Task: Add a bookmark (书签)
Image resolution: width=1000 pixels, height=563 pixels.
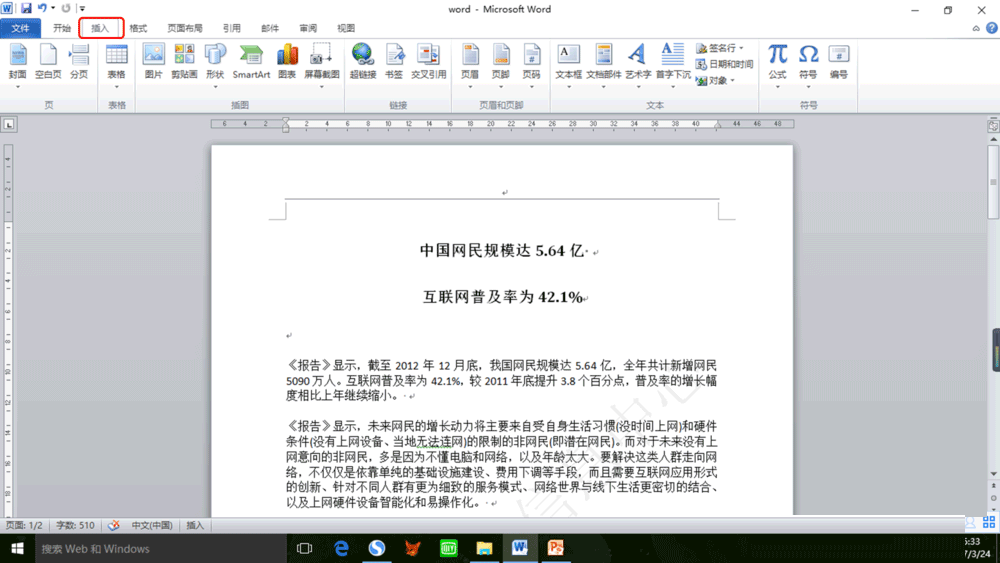Action: 394,62
